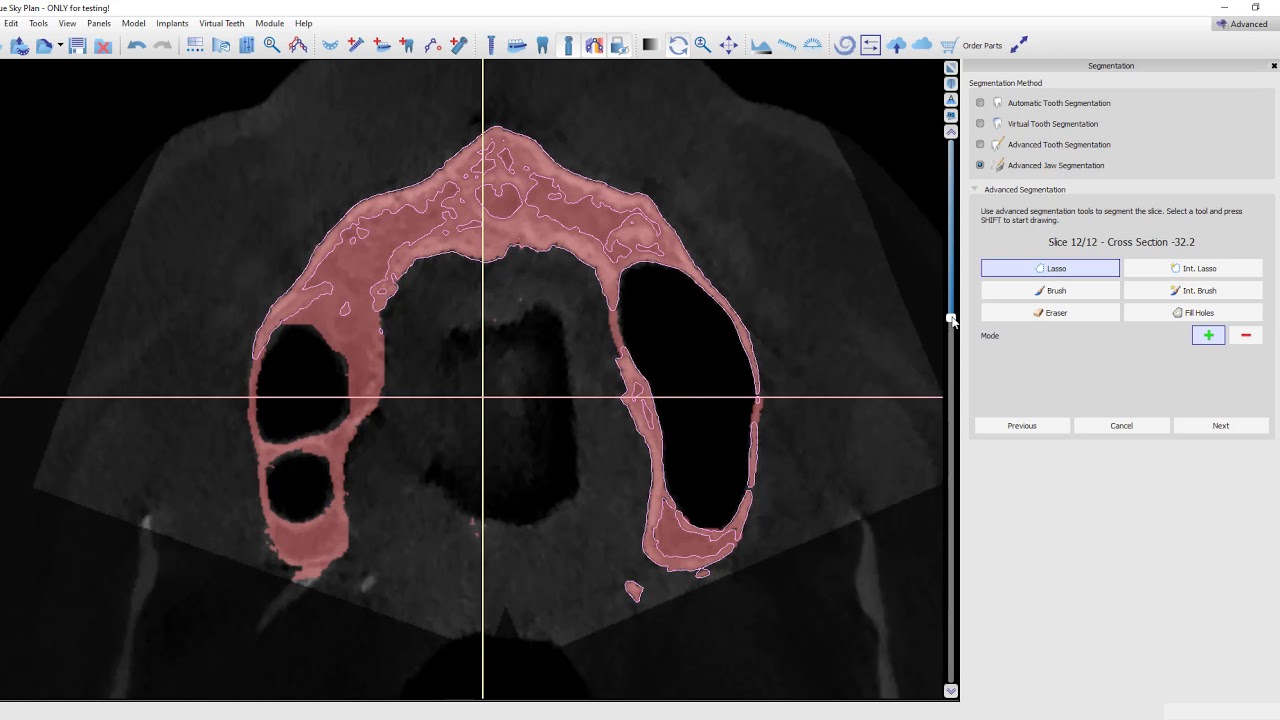
Task: Click the plain blue cloud icon
Action: tap(922, 45)
